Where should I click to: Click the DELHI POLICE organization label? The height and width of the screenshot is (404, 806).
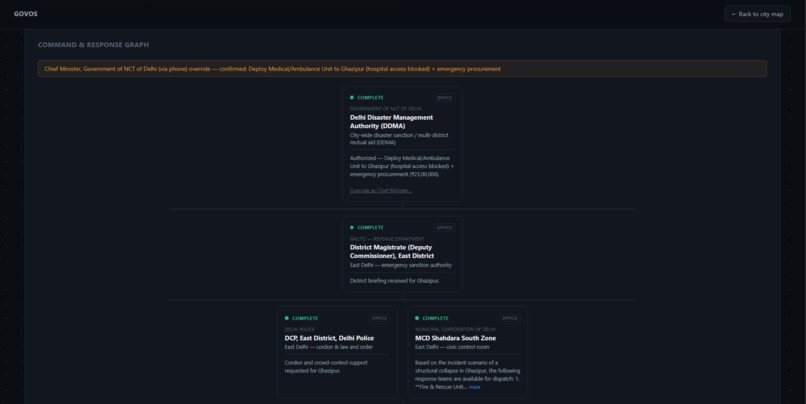300,329
